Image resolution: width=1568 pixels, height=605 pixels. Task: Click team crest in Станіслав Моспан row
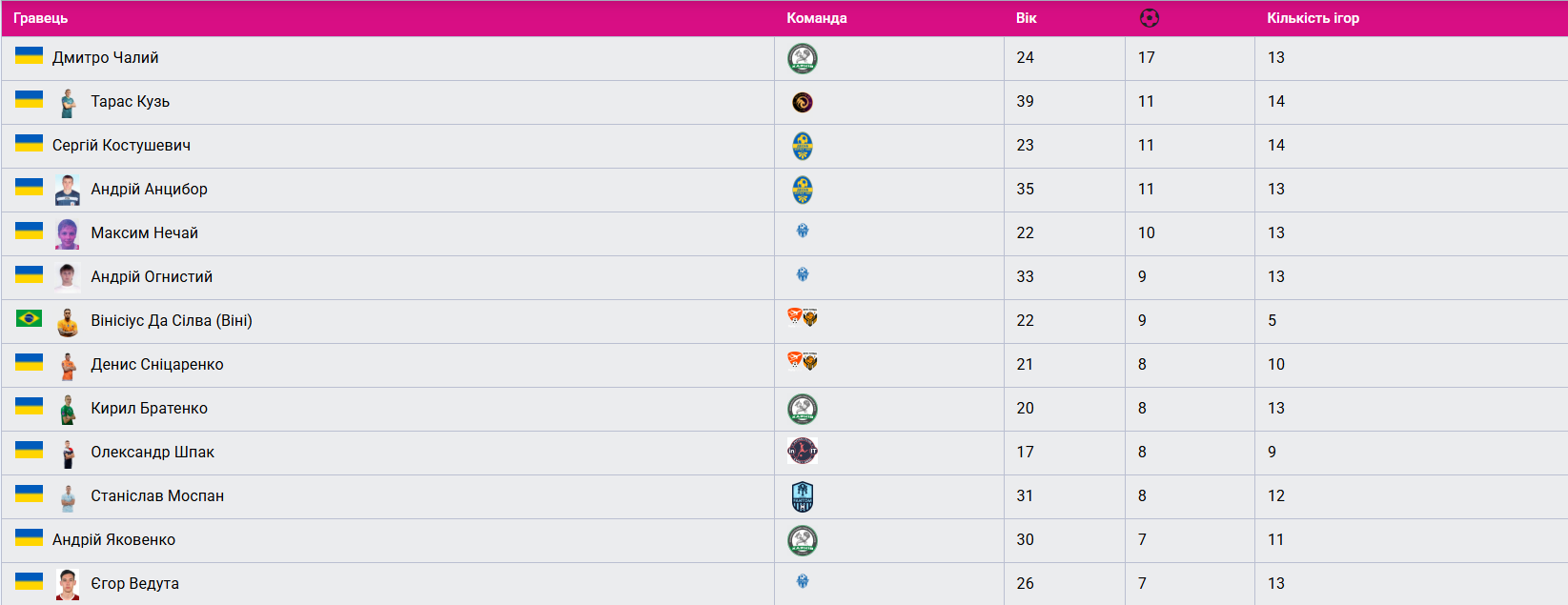point(803,496)
